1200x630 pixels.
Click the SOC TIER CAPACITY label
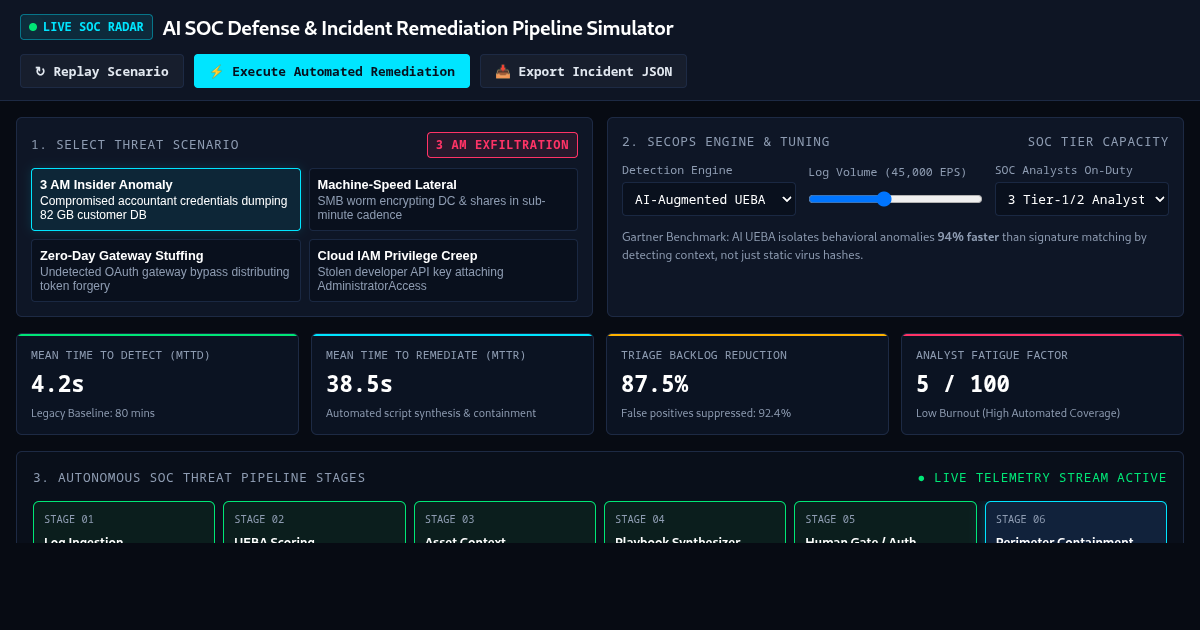(1098, 142)
